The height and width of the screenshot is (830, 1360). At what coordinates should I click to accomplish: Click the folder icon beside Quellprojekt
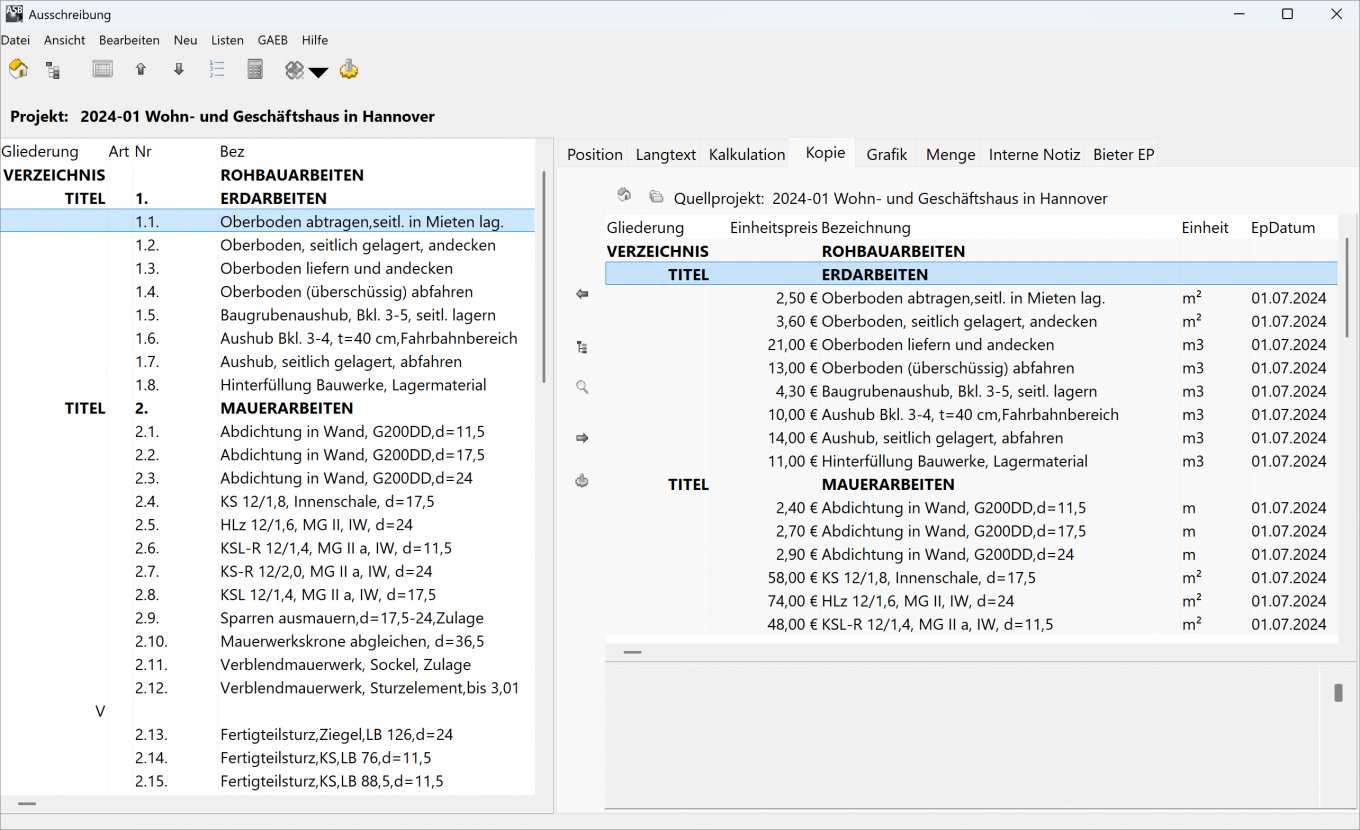point(656,196)
